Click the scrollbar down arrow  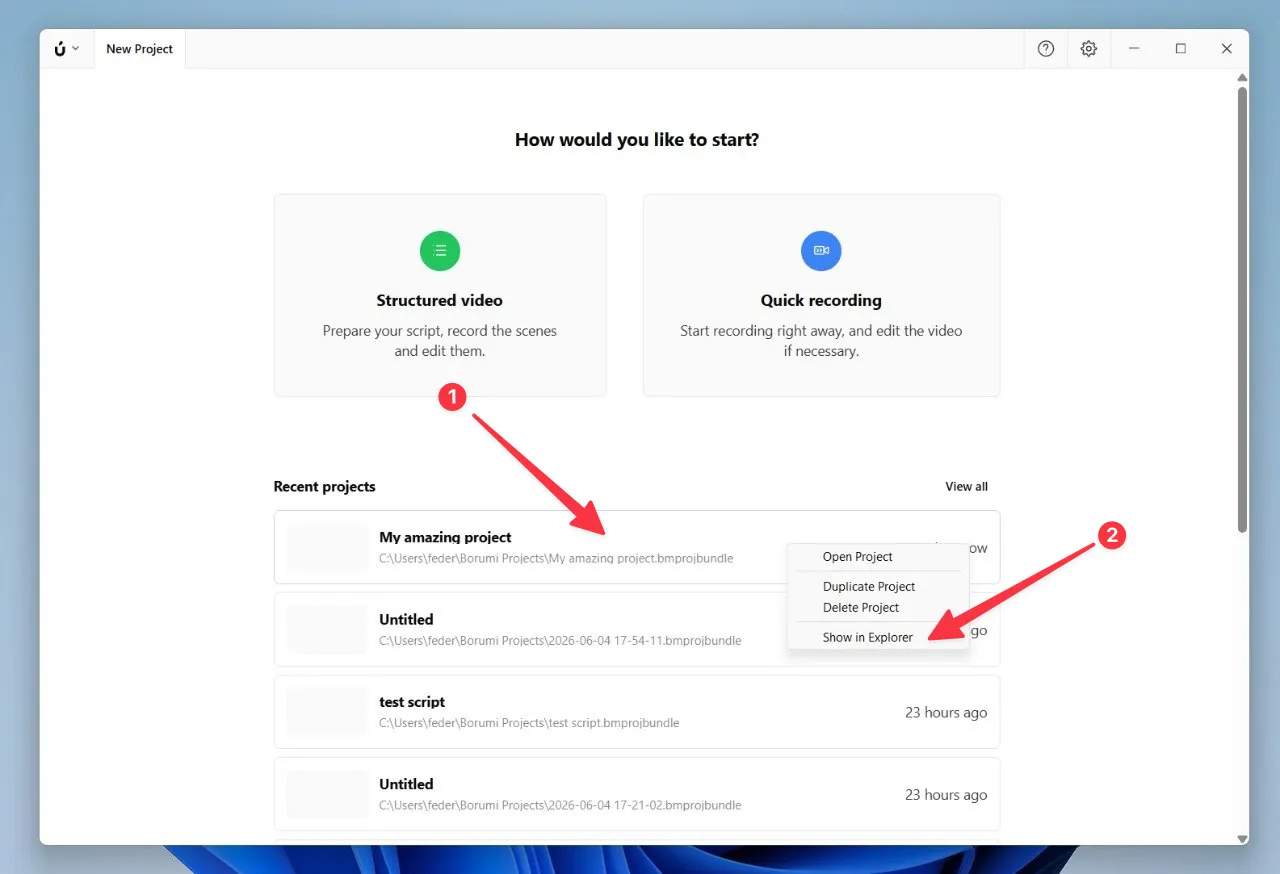coord(1243,838)
